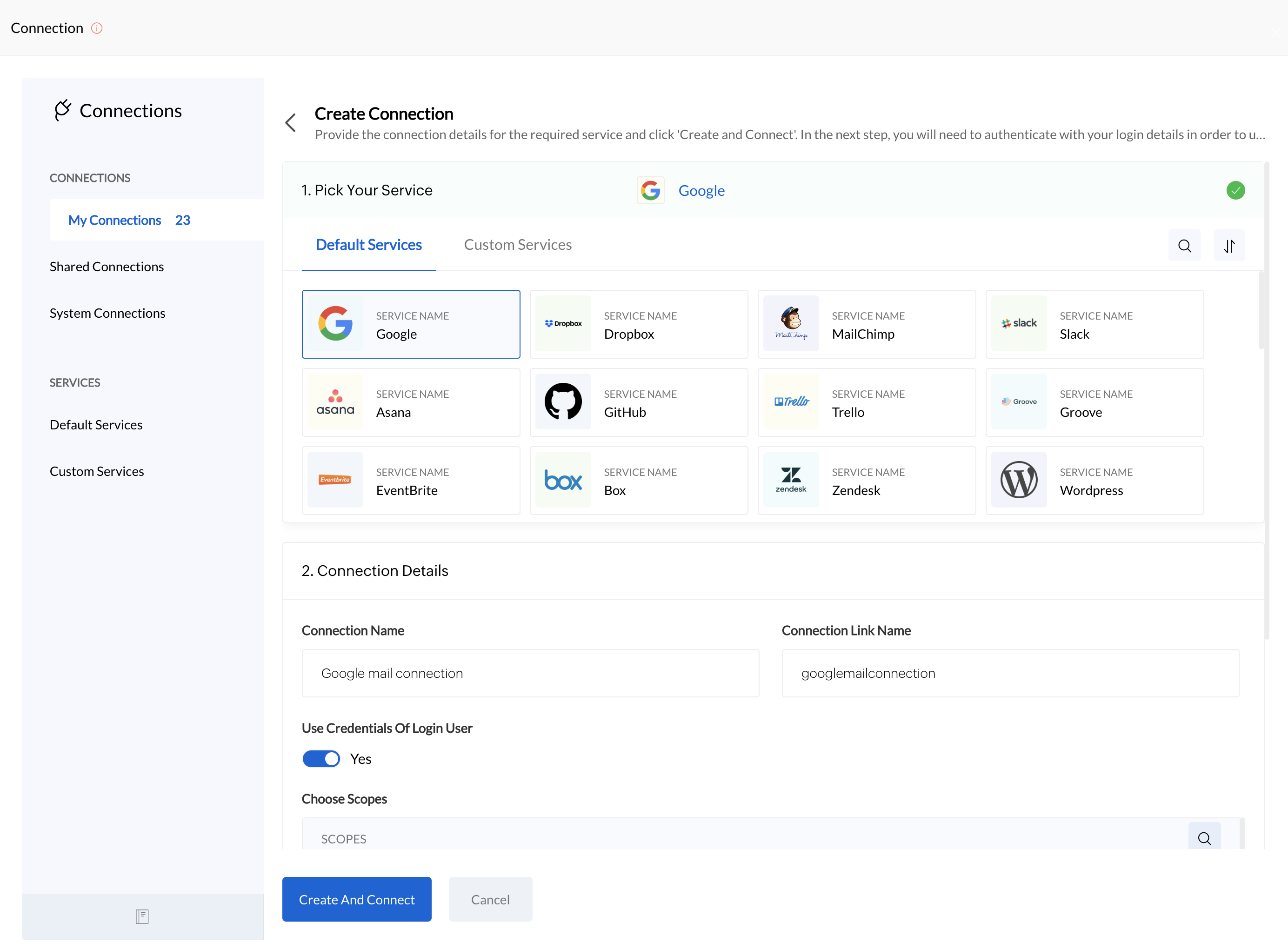Switch to the Custom Services tab
The height and width of the screenshot is (943, 1288).
click(517, 245)
